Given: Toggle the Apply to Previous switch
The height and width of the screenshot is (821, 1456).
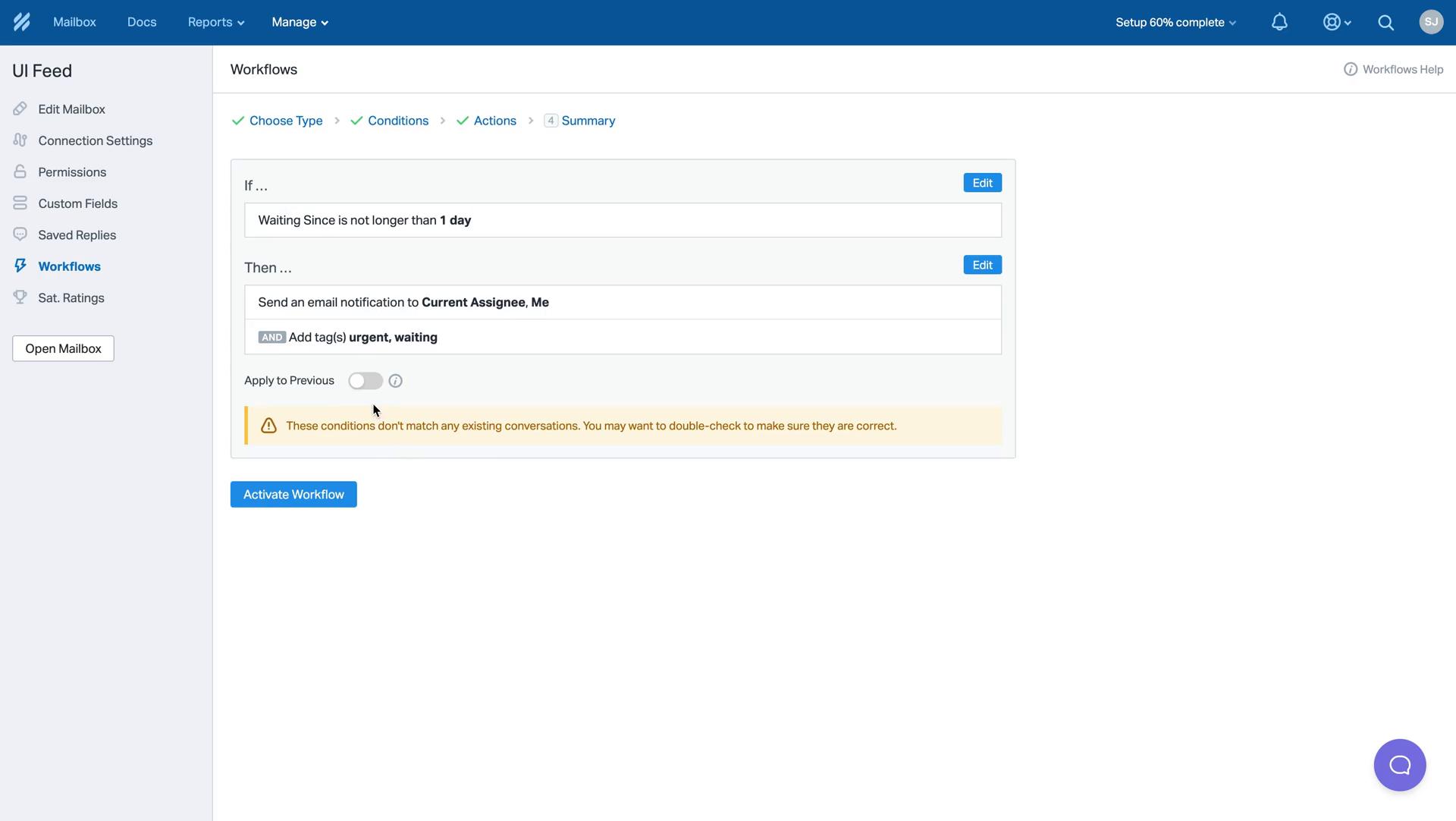Looking at the screenshot, I should [x=365, y=381].
